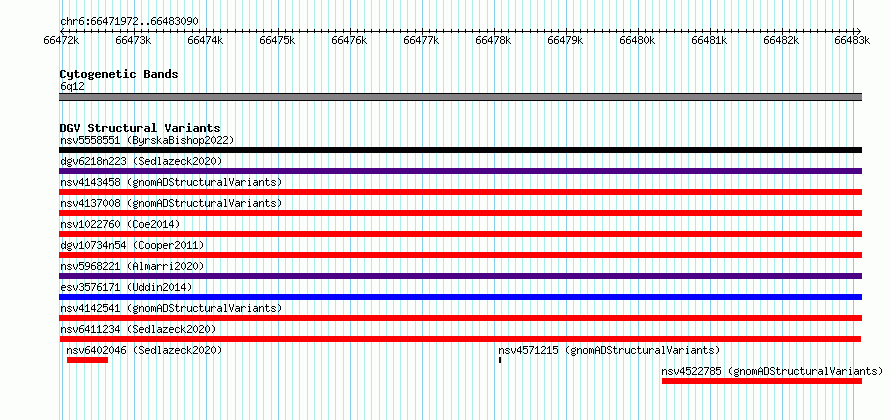Viewport: 890px width, 420px height.
Task: Click the 66480k ruler position
Action: 637,40
